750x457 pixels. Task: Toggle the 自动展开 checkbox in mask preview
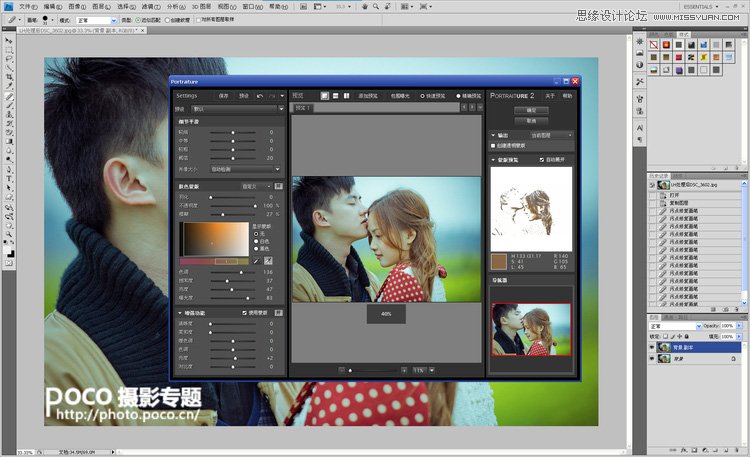click(x=541, y=159)
